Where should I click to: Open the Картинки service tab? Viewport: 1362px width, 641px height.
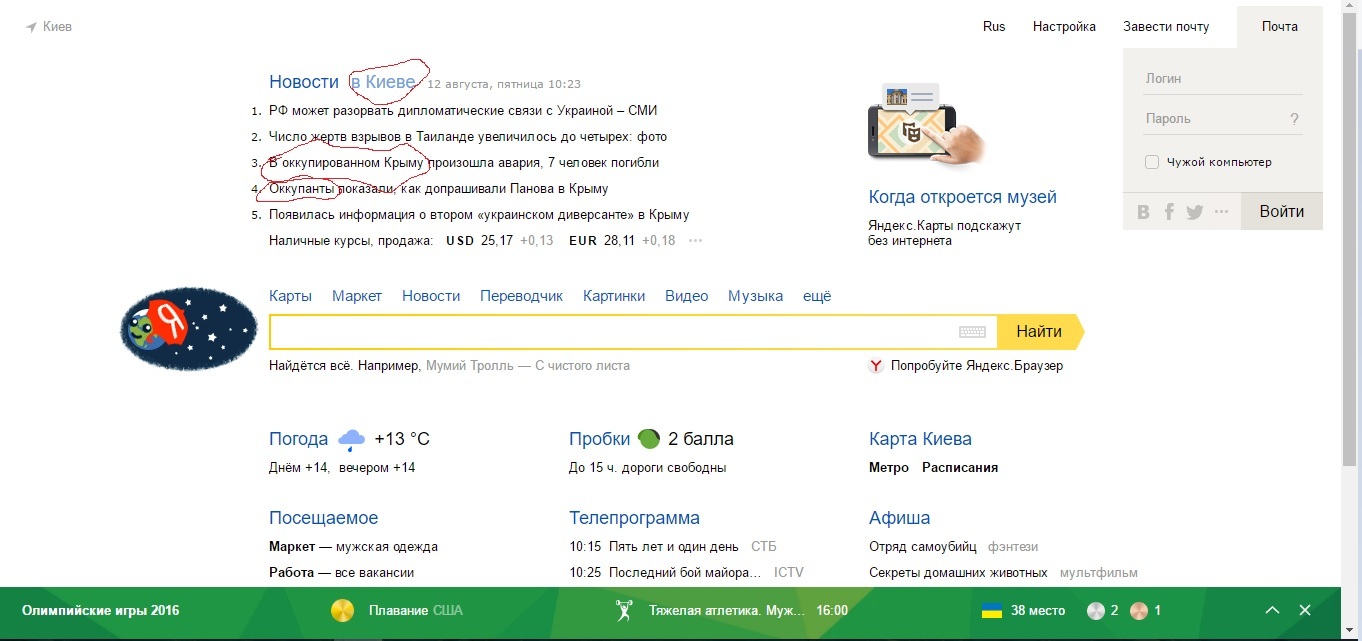tap(614, 296)
